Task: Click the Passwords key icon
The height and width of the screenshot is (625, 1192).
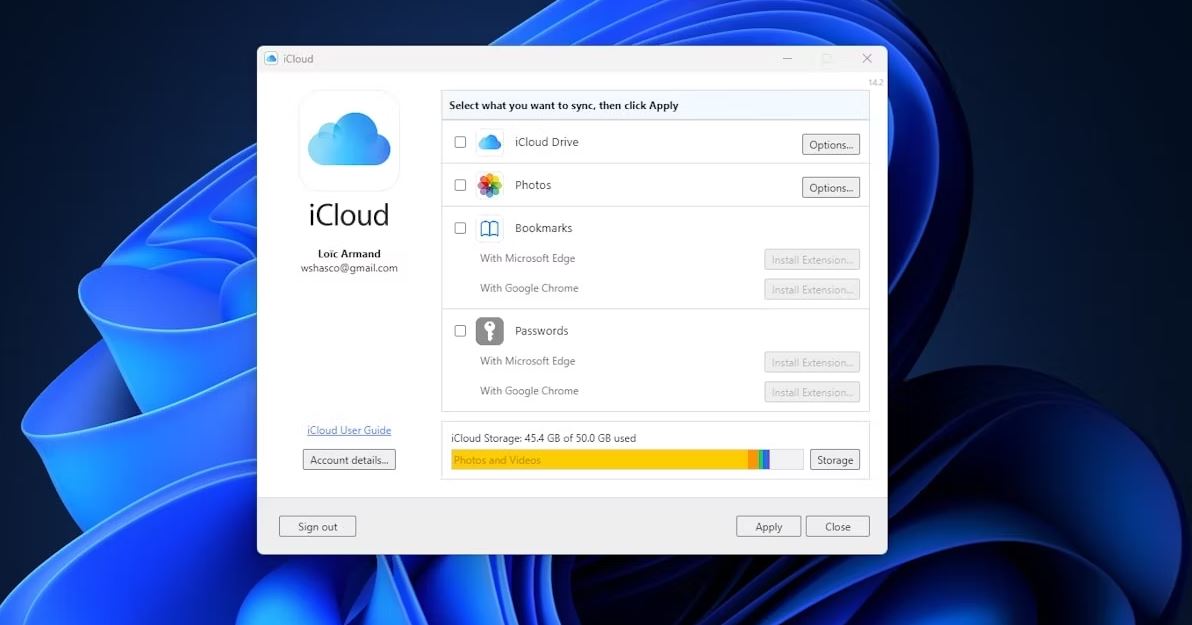Action: coord(490,331)
